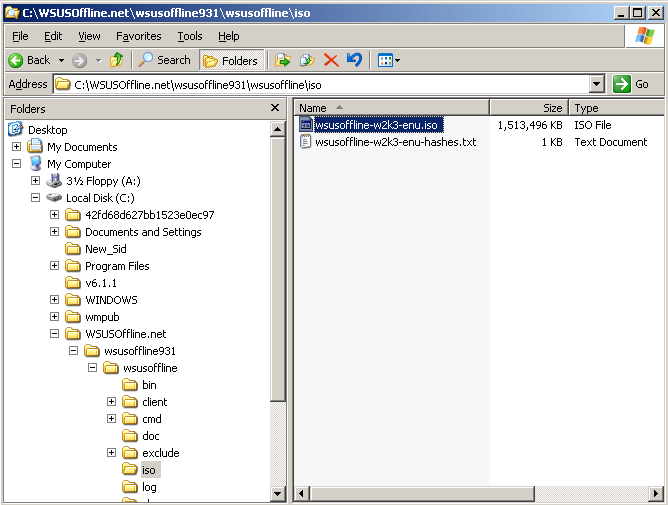Sort by Size column header
Viewport: 668px width, 505px height.
(x=529, y=108)
